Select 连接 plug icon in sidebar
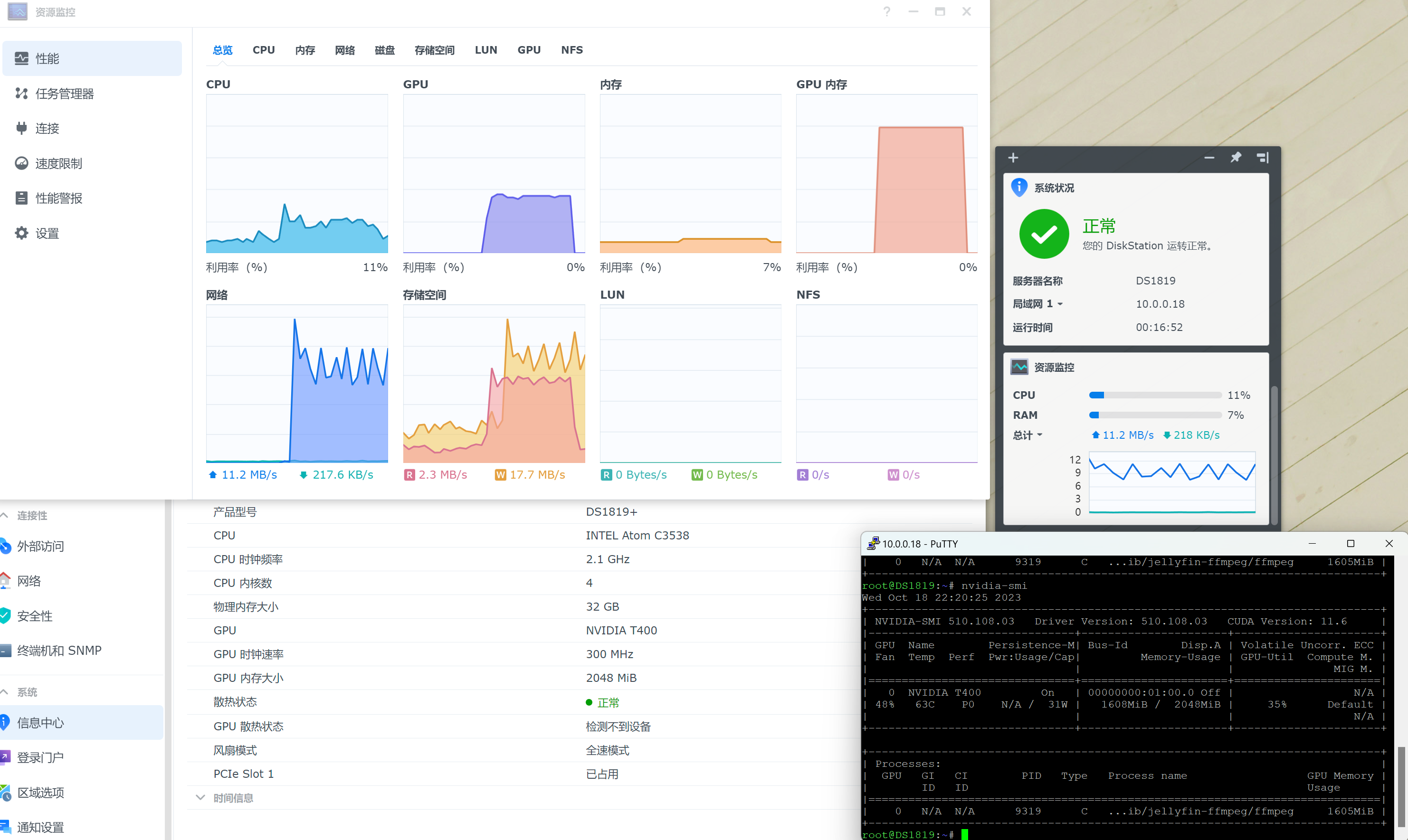This screenshot has width=1408, height=840. click(21, 129)
